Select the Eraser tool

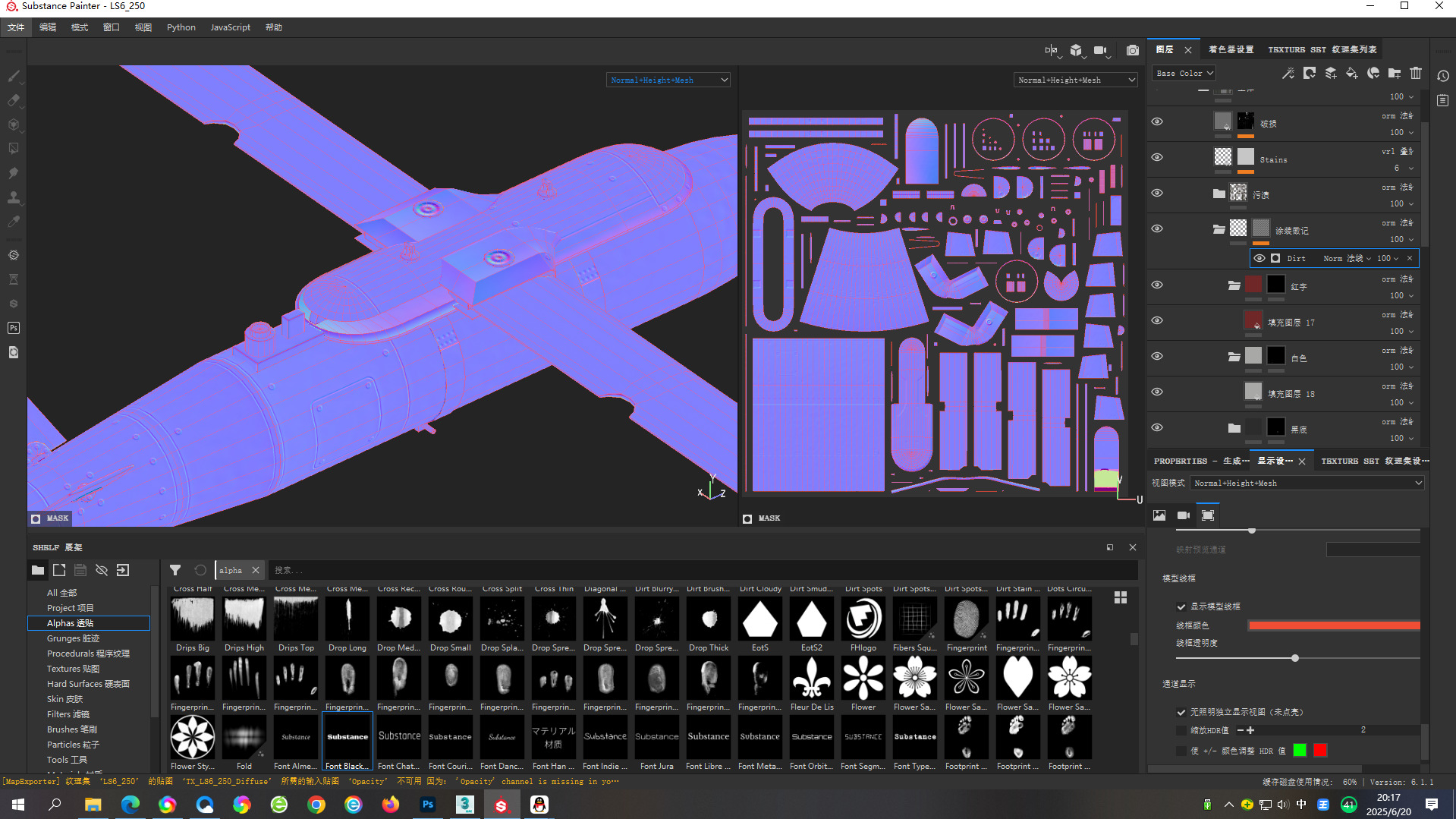tap(14, 100)
